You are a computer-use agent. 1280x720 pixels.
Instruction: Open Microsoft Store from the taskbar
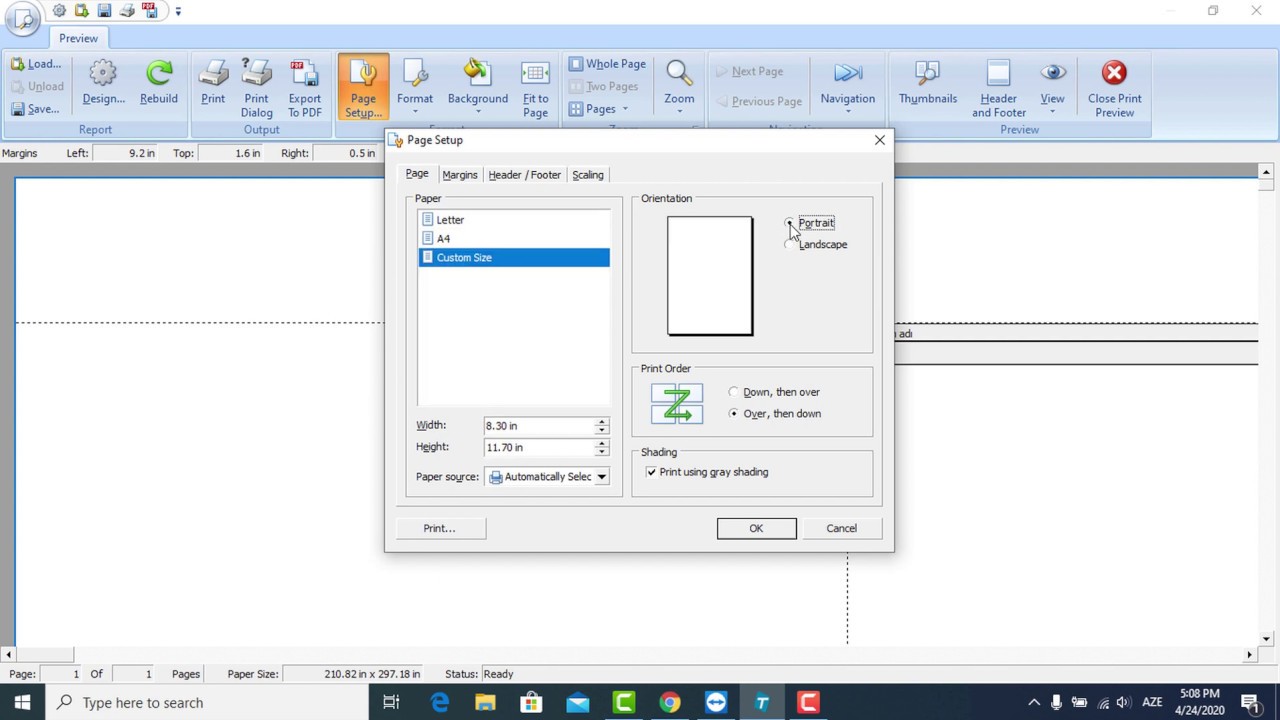point(531,703)
